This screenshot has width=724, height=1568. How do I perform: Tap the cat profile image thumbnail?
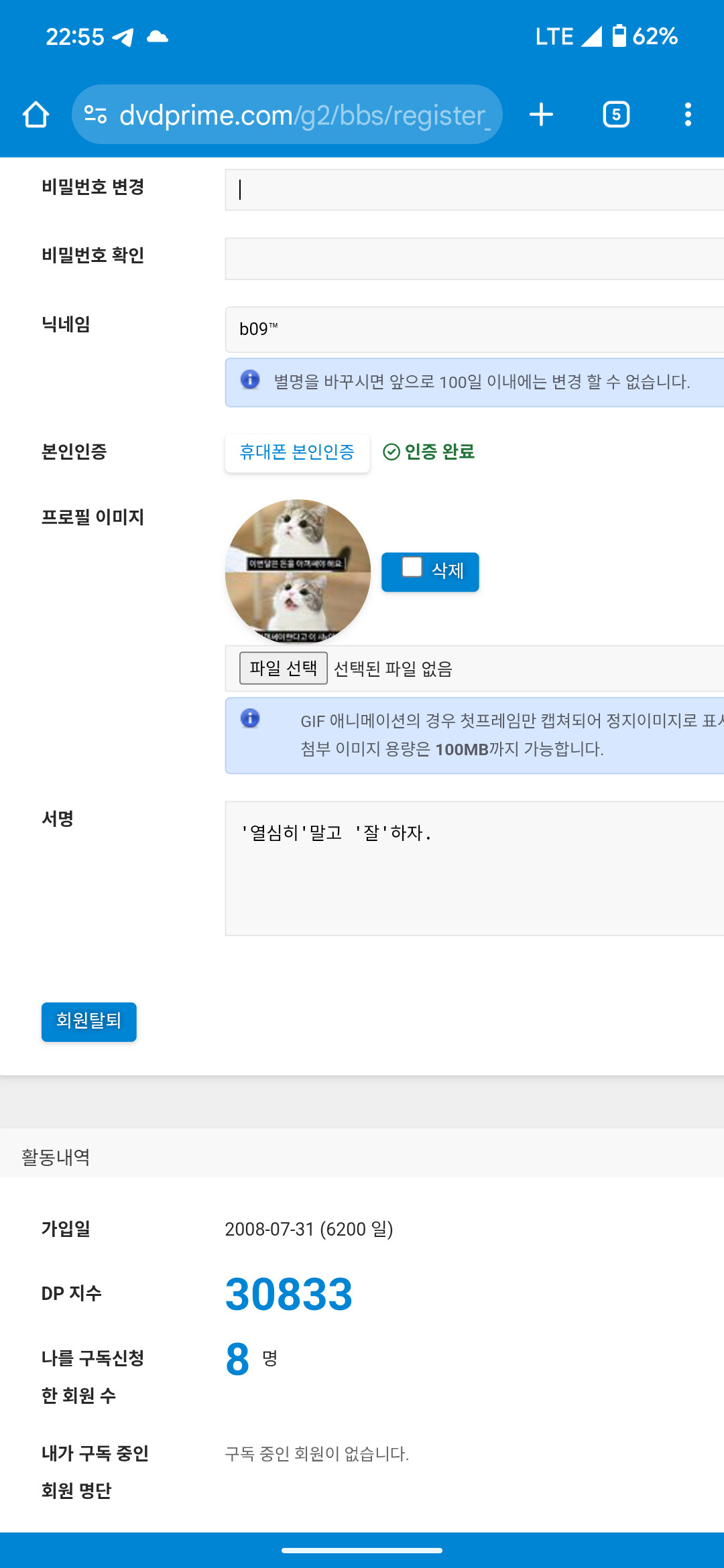298,572
